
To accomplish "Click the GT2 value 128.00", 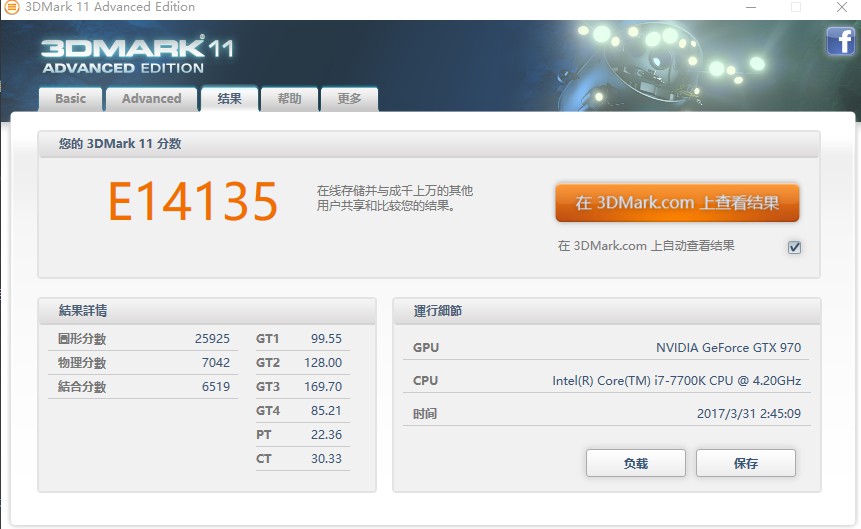I will [323, 363].
